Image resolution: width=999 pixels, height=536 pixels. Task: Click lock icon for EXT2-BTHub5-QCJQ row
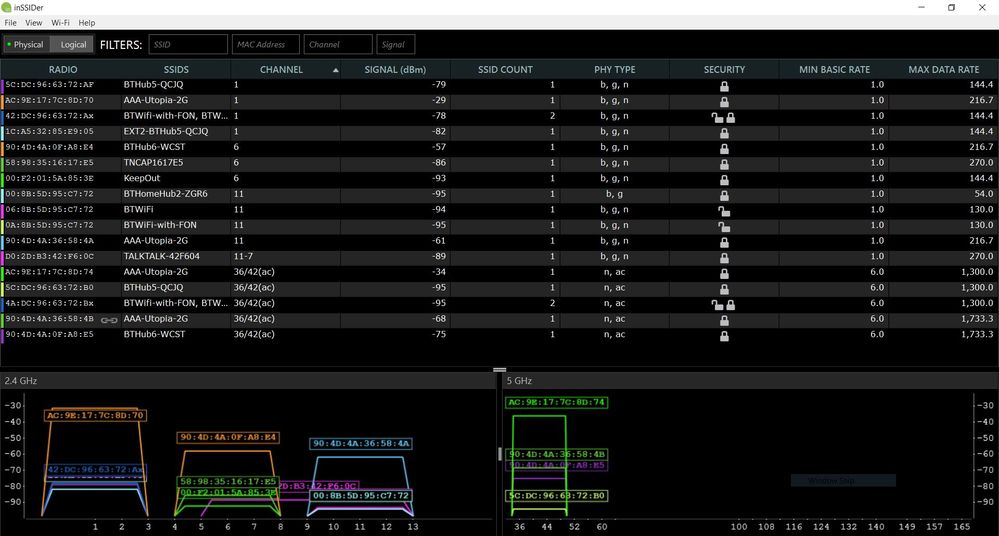tap(724, 133)
